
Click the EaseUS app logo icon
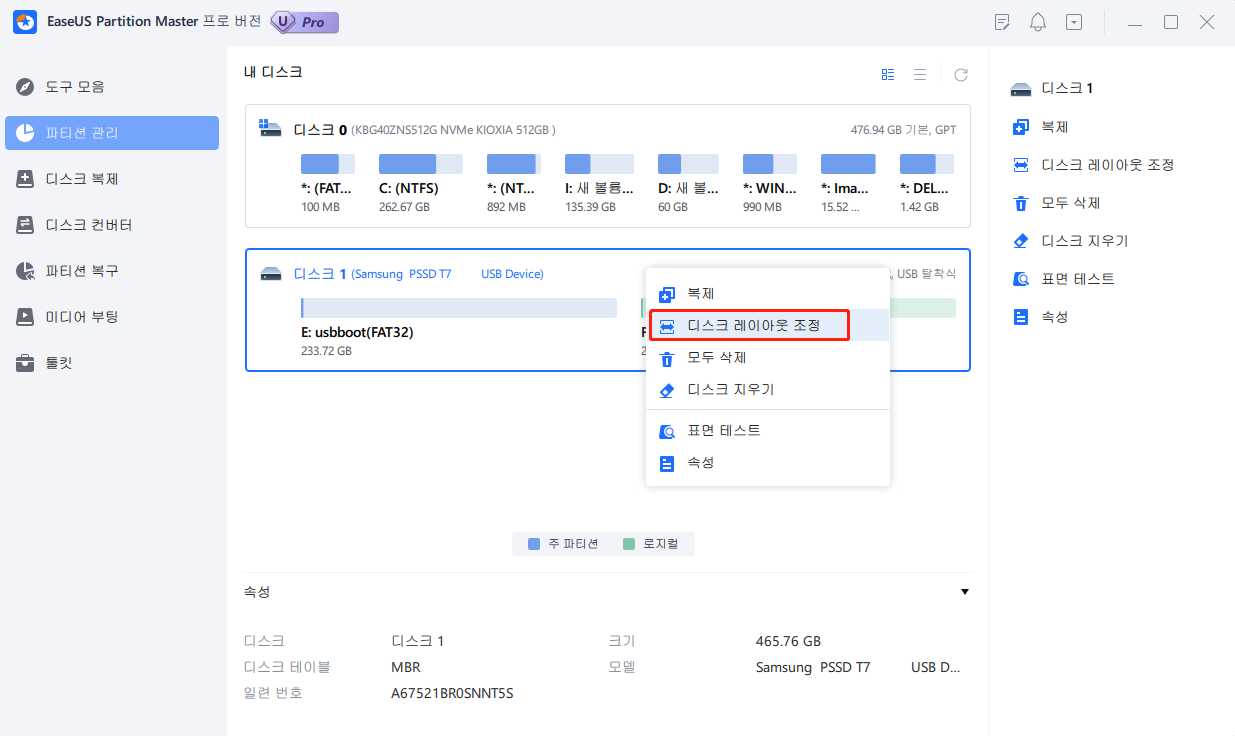(25, 22)
